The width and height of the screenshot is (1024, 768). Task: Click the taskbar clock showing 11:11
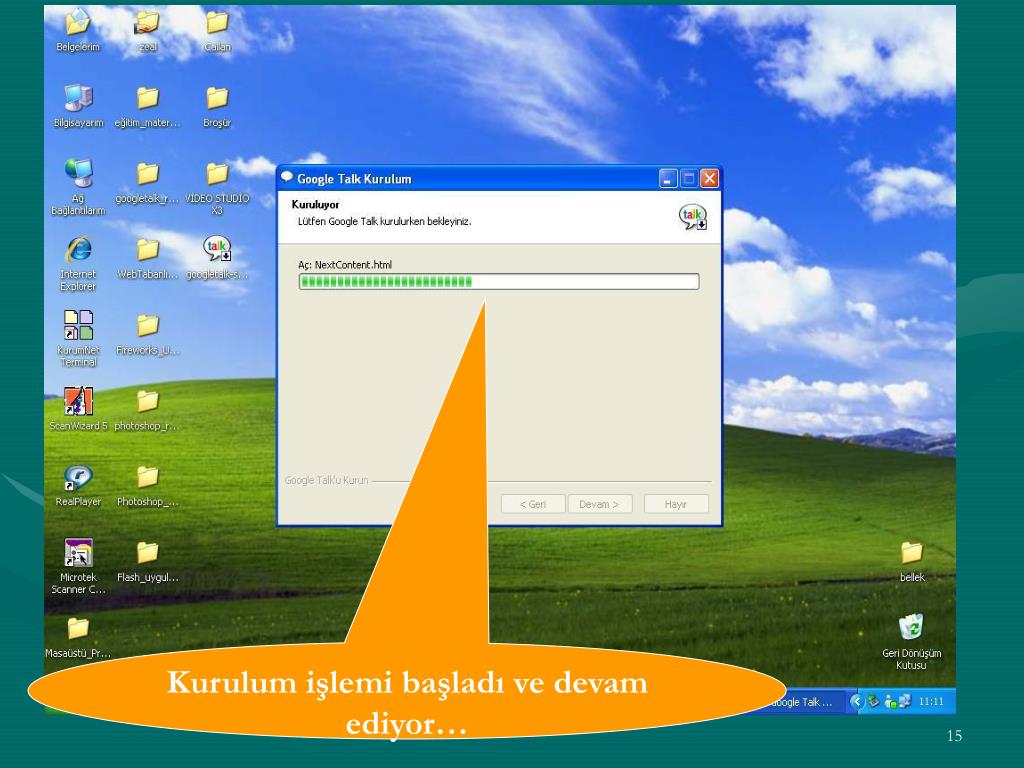pos(931,702)
